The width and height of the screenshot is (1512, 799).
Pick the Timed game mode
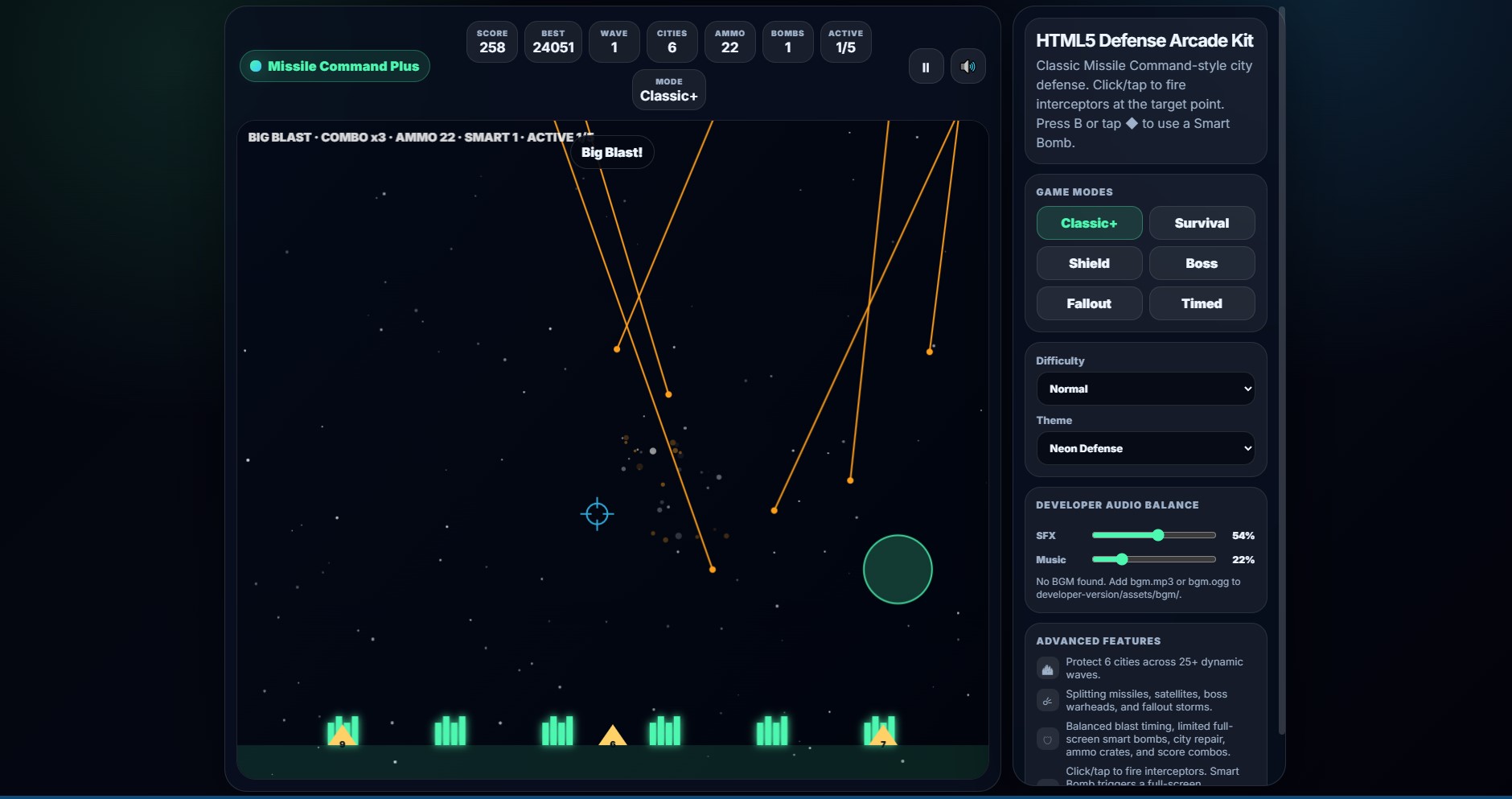click(x=1202, y=303)
